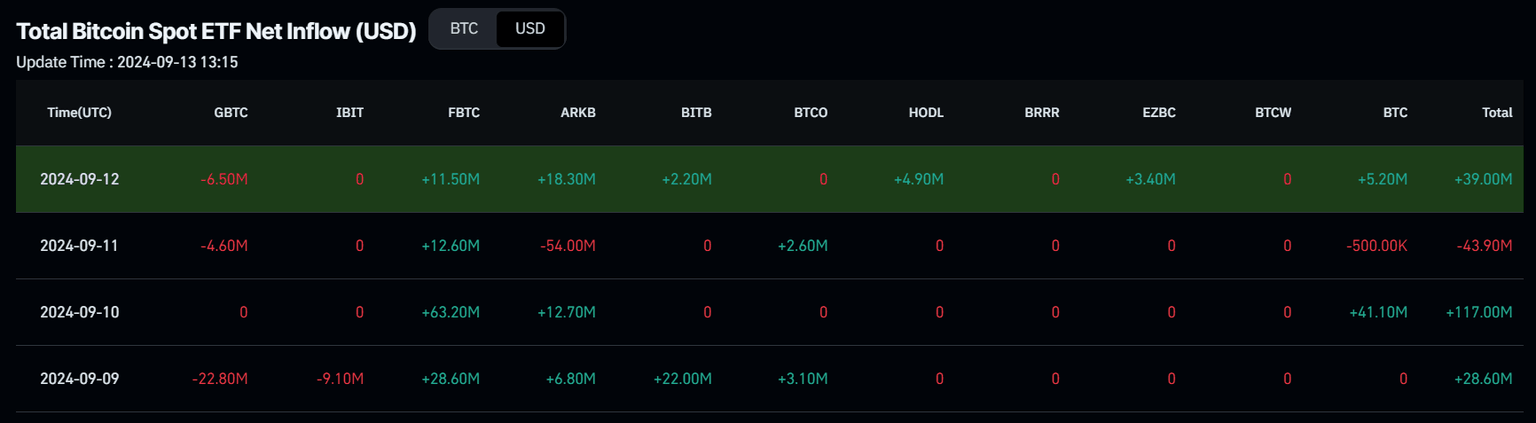Click the Time(UTC) column header
The width and height of the screenshot is (1536, 423).
coord(79,113)
